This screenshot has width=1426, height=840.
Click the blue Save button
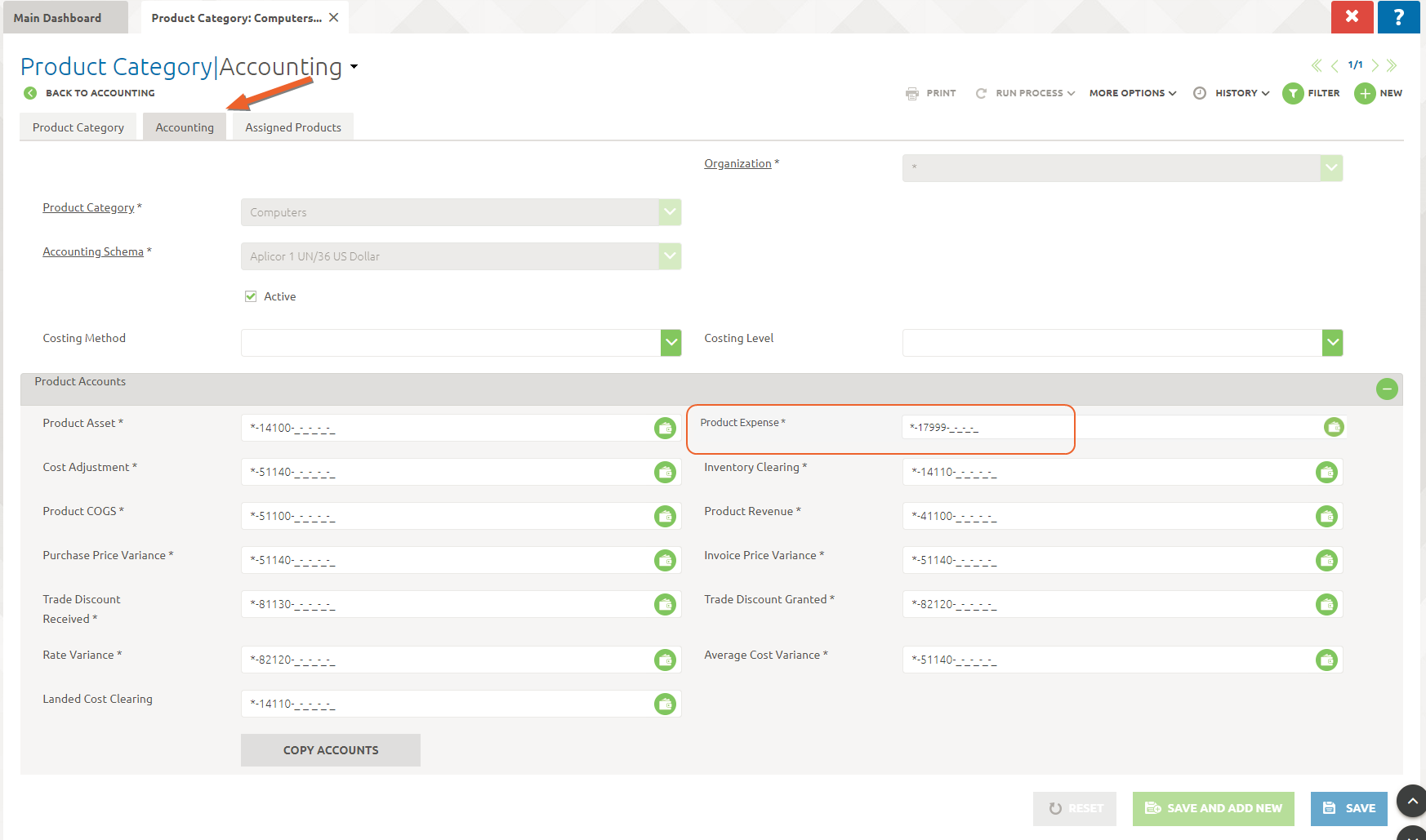click(x=1348, y=808)
